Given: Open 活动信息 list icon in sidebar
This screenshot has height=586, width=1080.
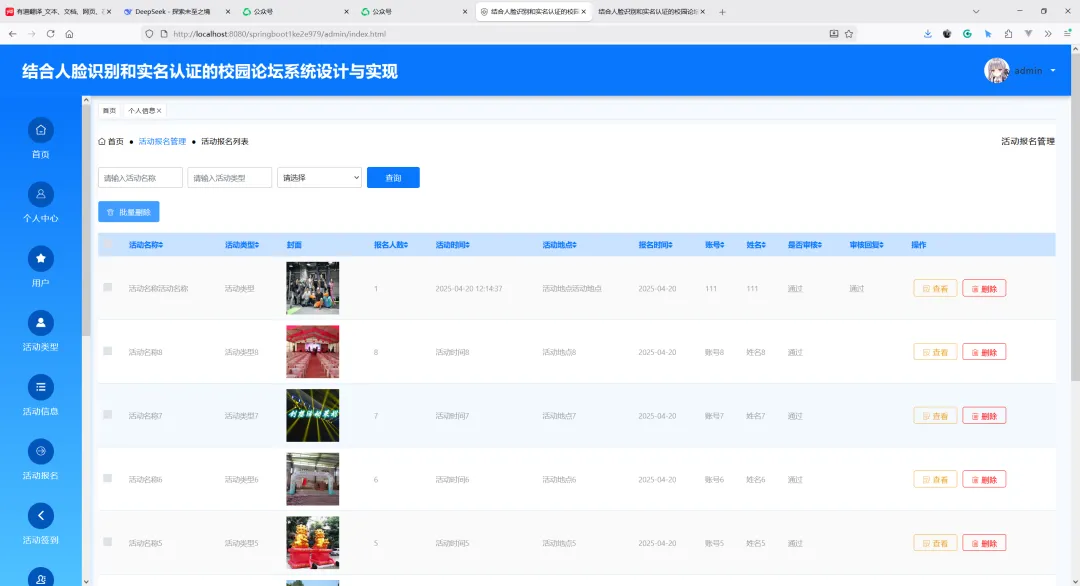Looking at the screenshot, I should pos(41,387).
